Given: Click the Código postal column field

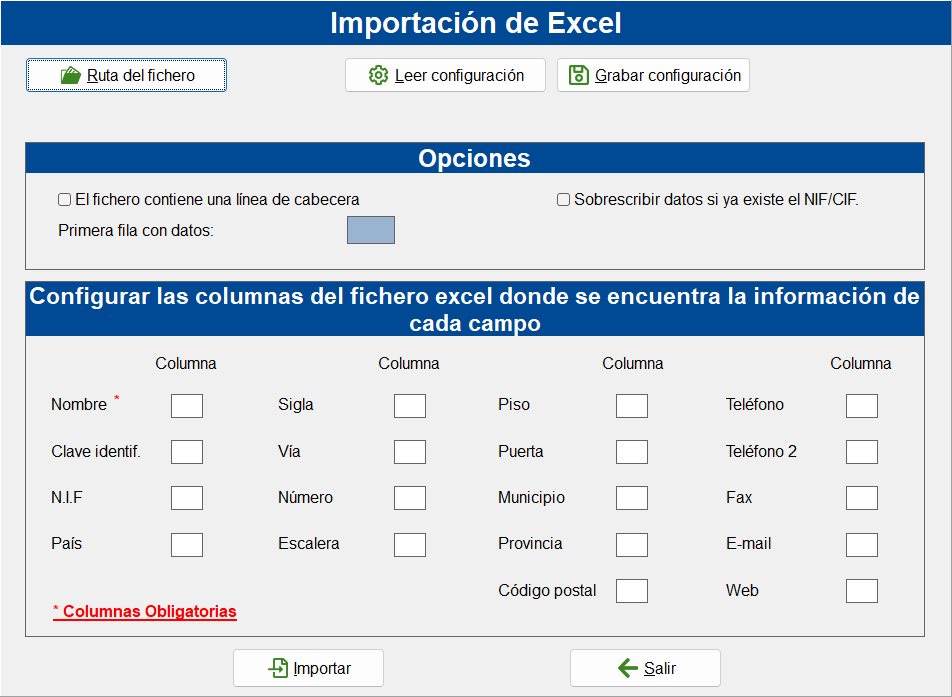Looking at the screenshot, I should [632, 591].
